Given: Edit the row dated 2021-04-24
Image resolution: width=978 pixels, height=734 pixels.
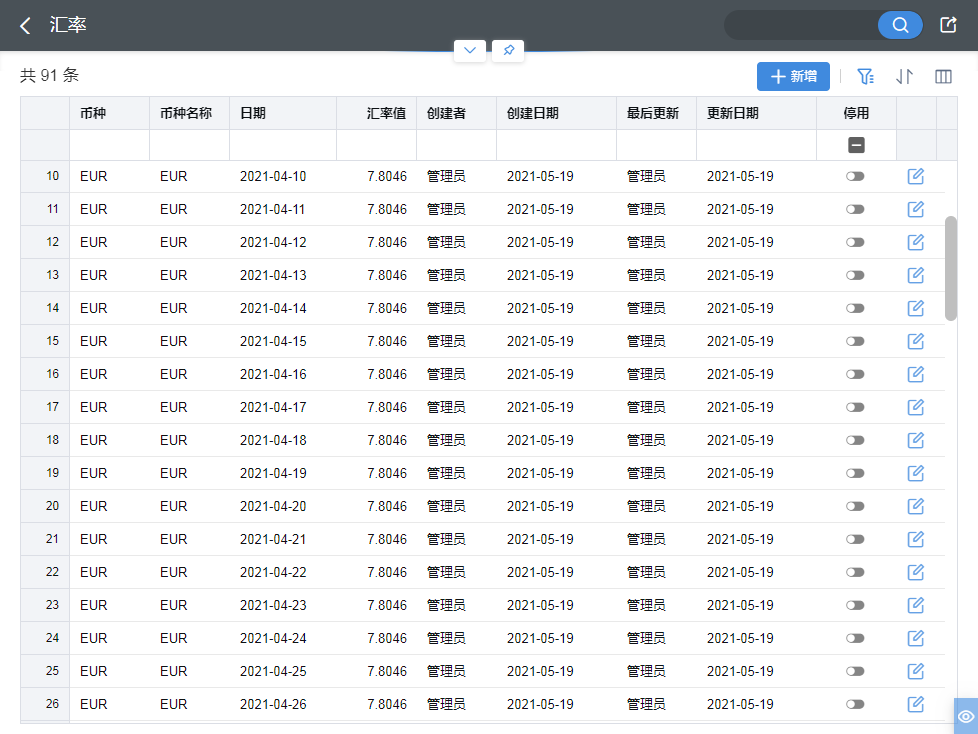Looking at the screenshot, I should [916, 638].
